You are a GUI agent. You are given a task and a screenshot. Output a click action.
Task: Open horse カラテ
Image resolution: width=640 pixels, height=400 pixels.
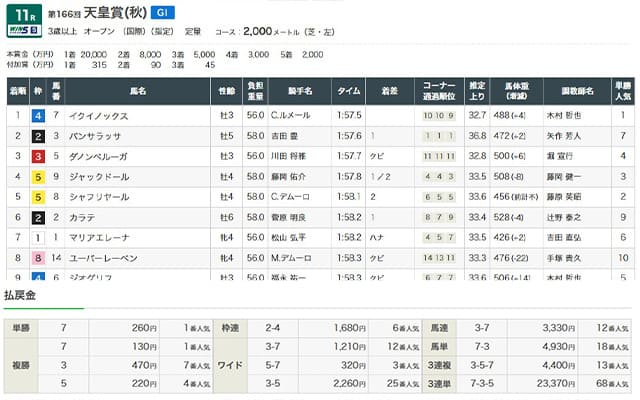(x=82, y=218)
